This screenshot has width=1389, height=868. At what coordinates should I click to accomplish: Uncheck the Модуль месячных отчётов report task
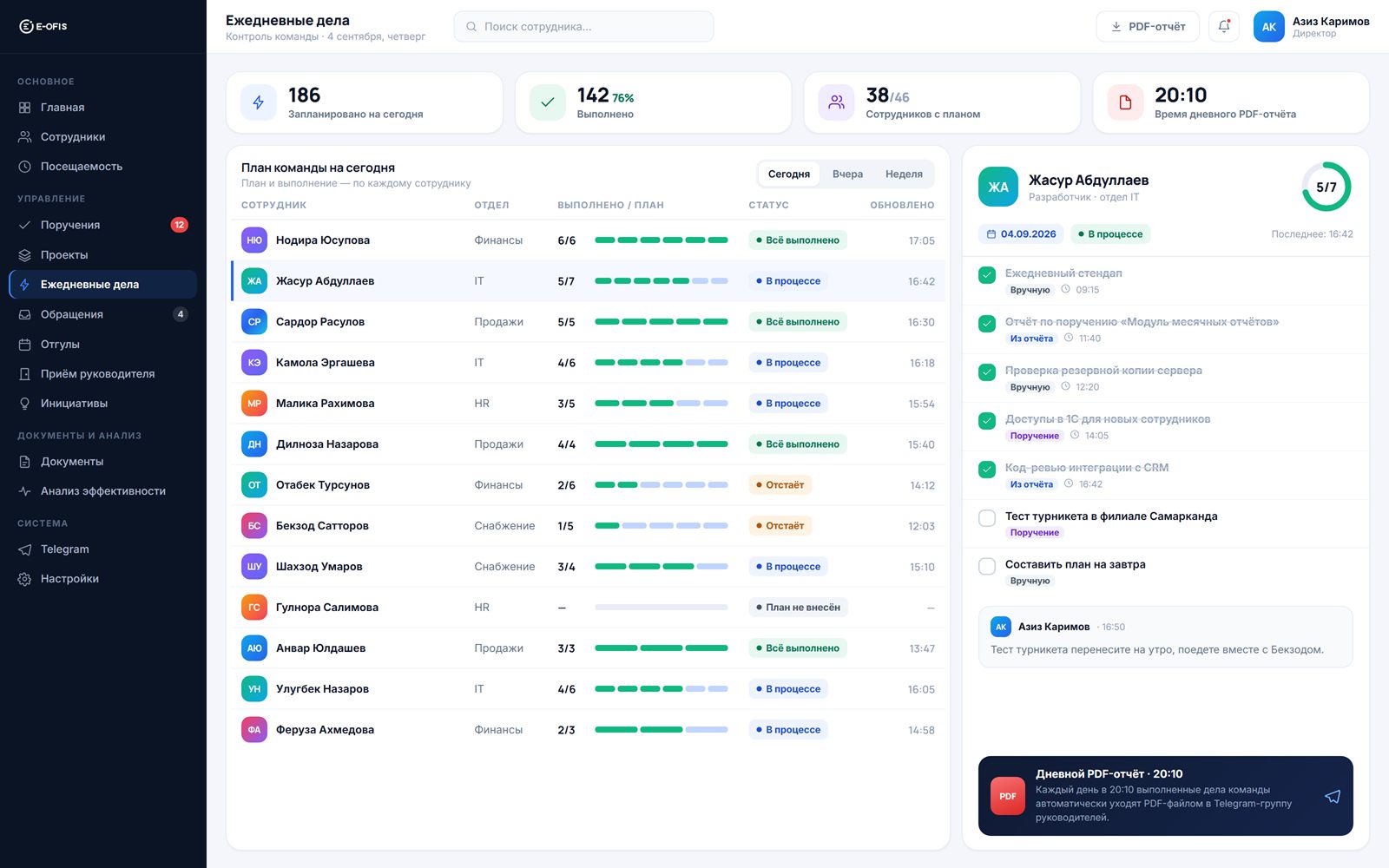(987, 324)
